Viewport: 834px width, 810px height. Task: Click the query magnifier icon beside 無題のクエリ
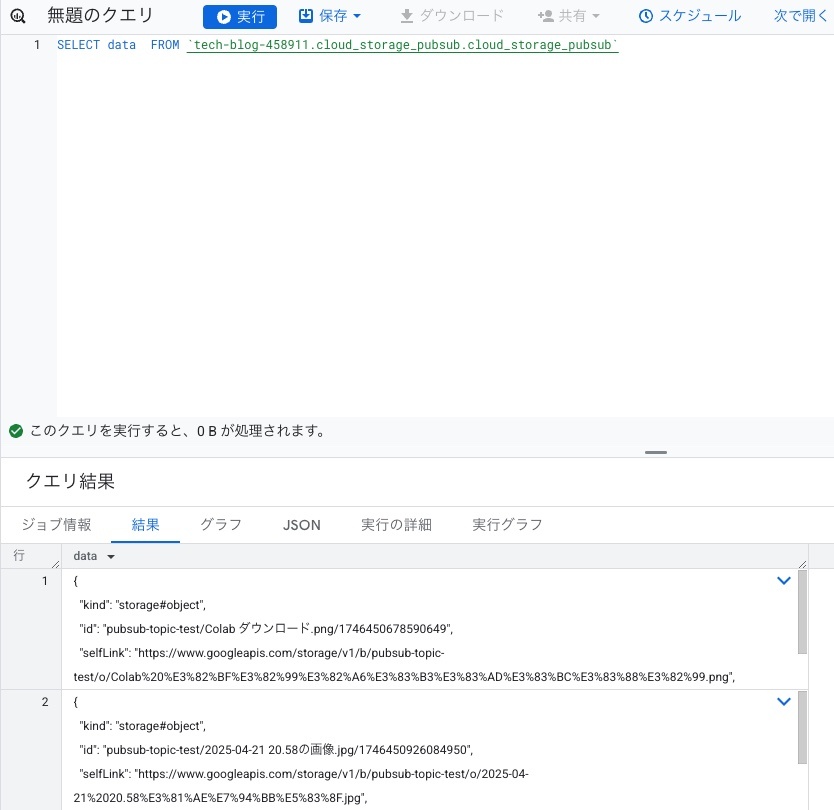pyautogui.click(x=18, y=16)
